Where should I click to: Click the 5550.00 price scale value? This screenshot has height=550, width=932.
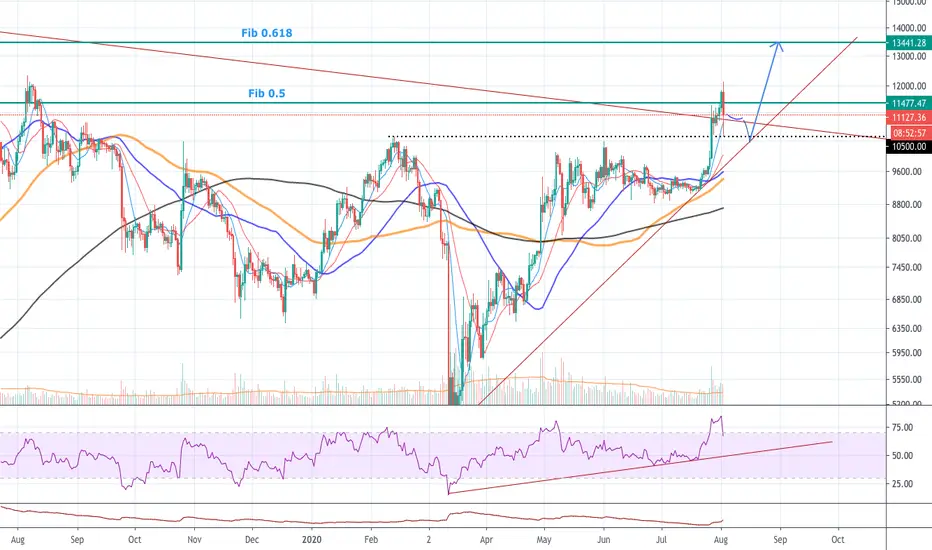(x=907, y=379)
